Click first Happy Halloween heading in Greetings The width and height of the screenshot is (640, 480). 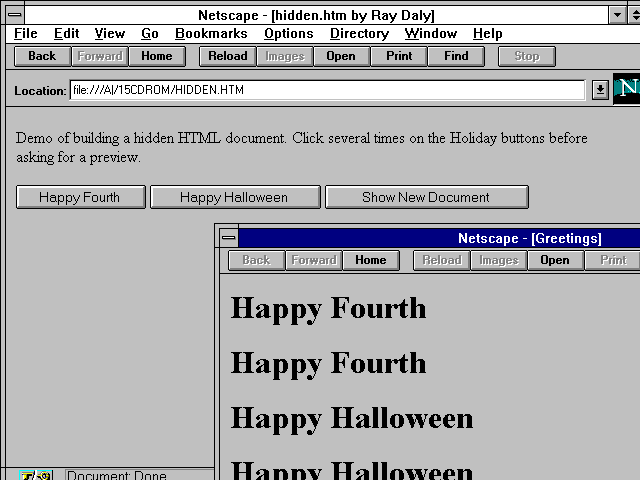coord(352,419)
